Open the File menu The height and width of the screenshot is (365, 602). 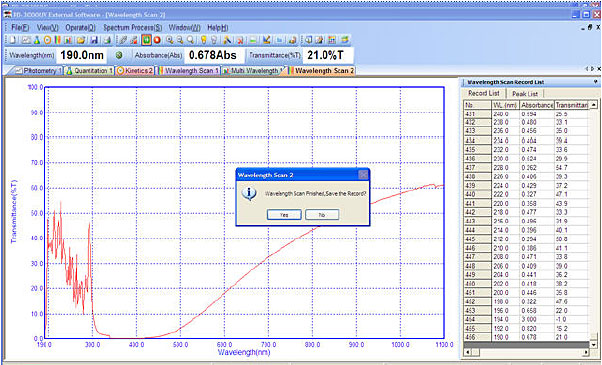pos(20,28)
